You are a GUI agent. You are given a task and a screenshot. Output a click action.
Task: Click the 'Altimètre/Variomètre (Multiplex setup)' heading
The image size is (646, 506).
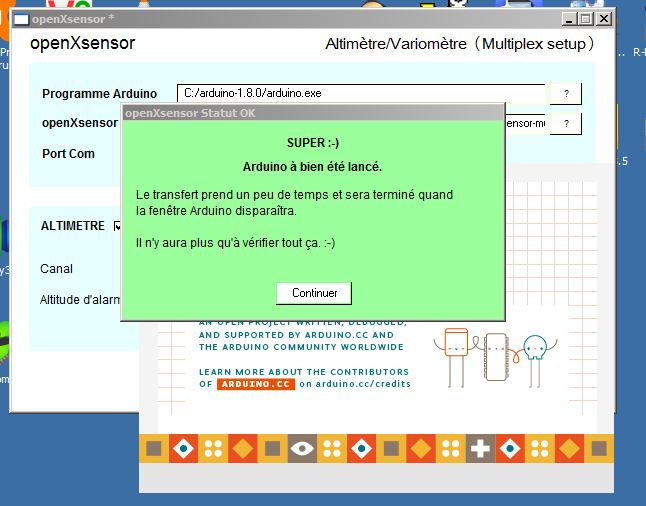[x=459, y=44]
